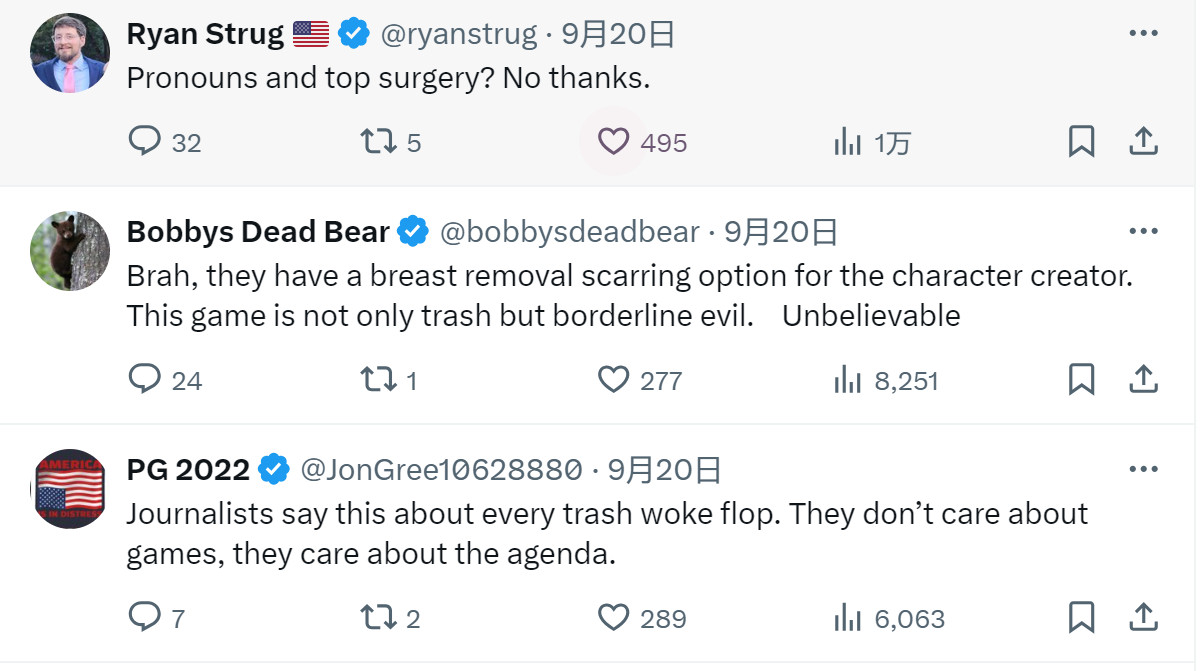
Task: Bookmark Bobbys Dead Bear's tweet
Action: (1081, 379)
